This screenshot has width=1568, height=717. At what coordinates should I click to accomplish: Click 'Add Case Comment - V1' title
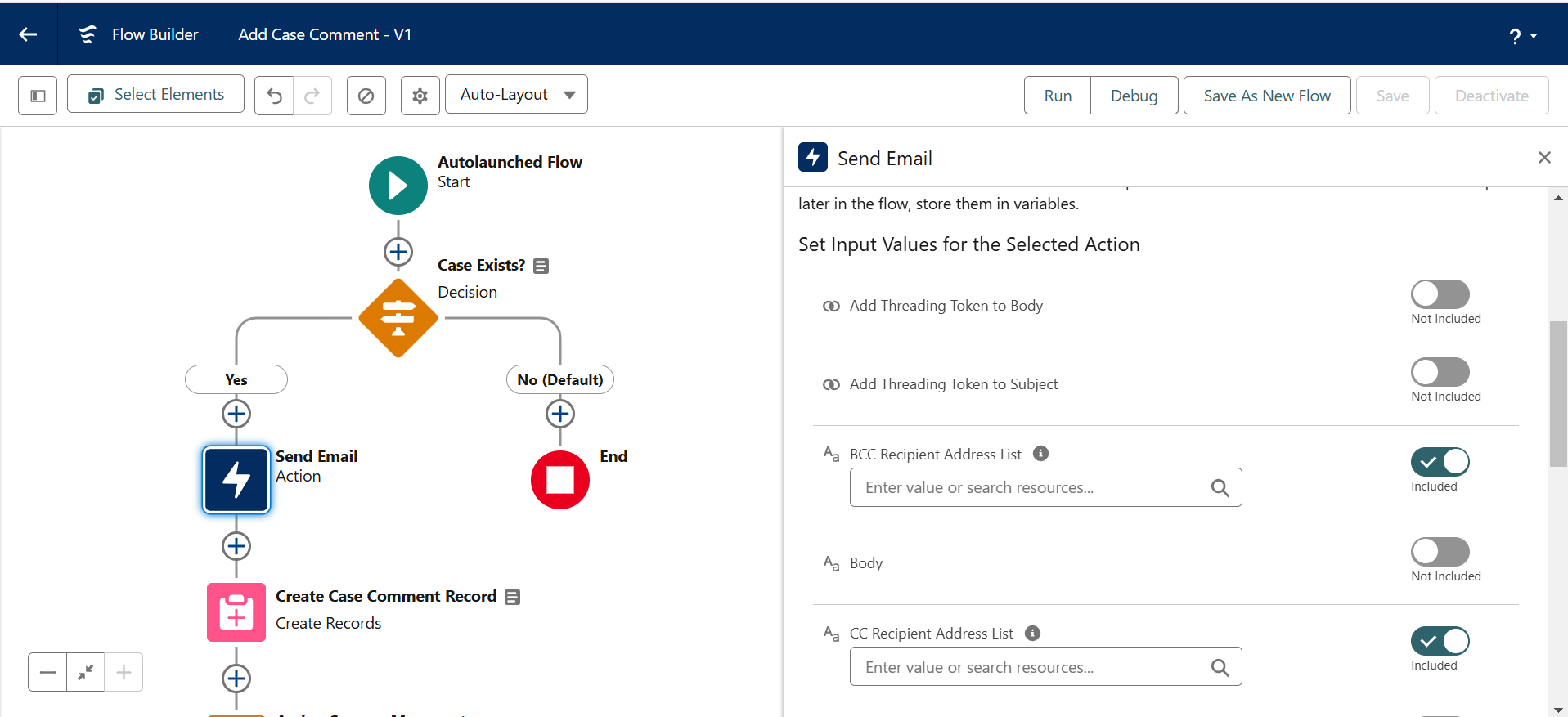point(325,34)
